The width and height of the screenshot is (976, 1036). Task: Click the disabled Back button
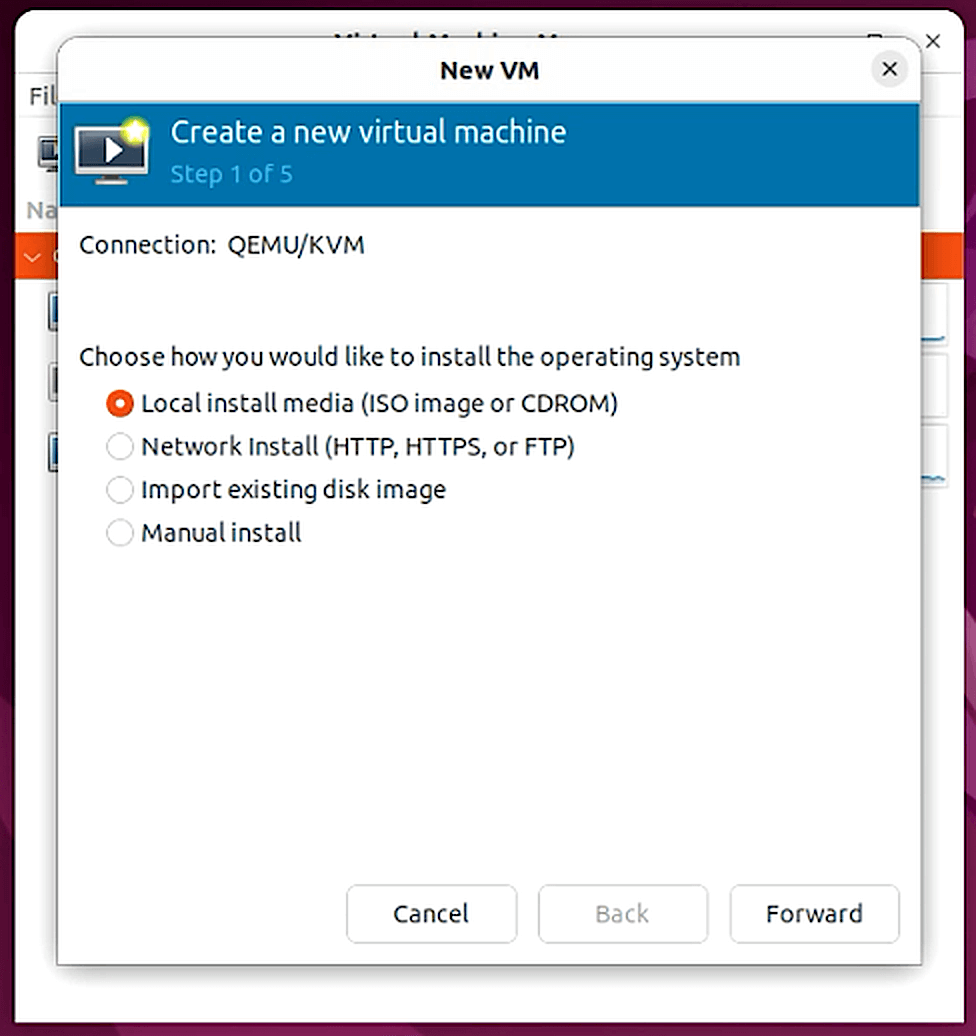tap(622, 913)
